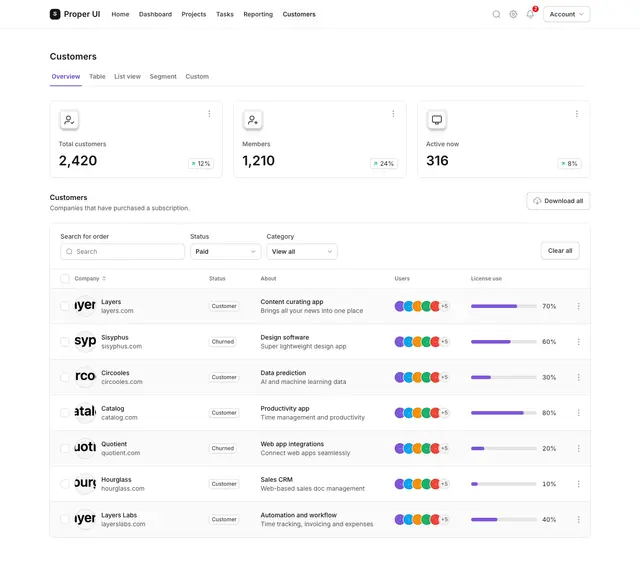Tick the checkbox for Quotient
The image size is (640, 580).
pos(64,448)
